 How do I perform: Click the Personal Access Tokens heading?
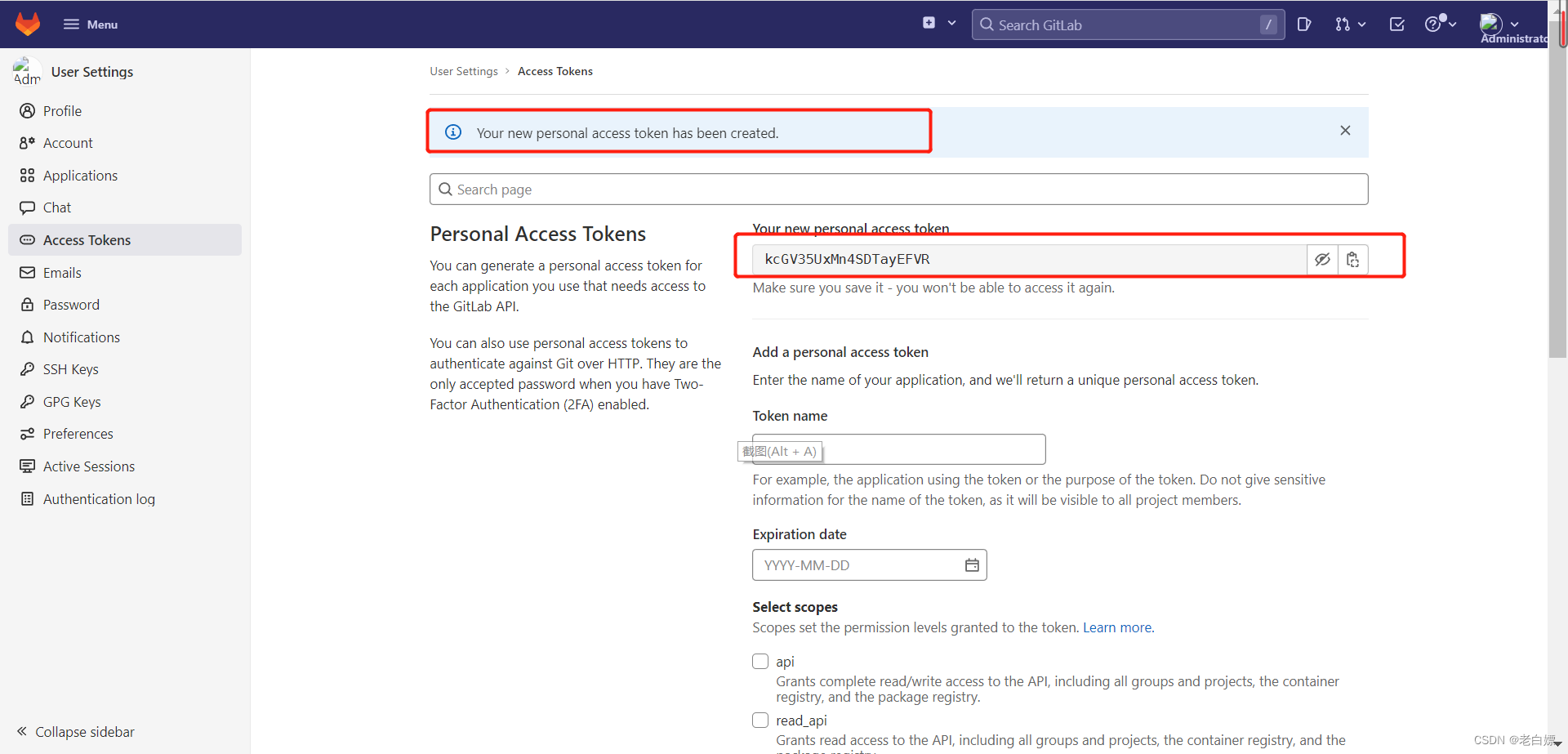(x=538, y=234)
